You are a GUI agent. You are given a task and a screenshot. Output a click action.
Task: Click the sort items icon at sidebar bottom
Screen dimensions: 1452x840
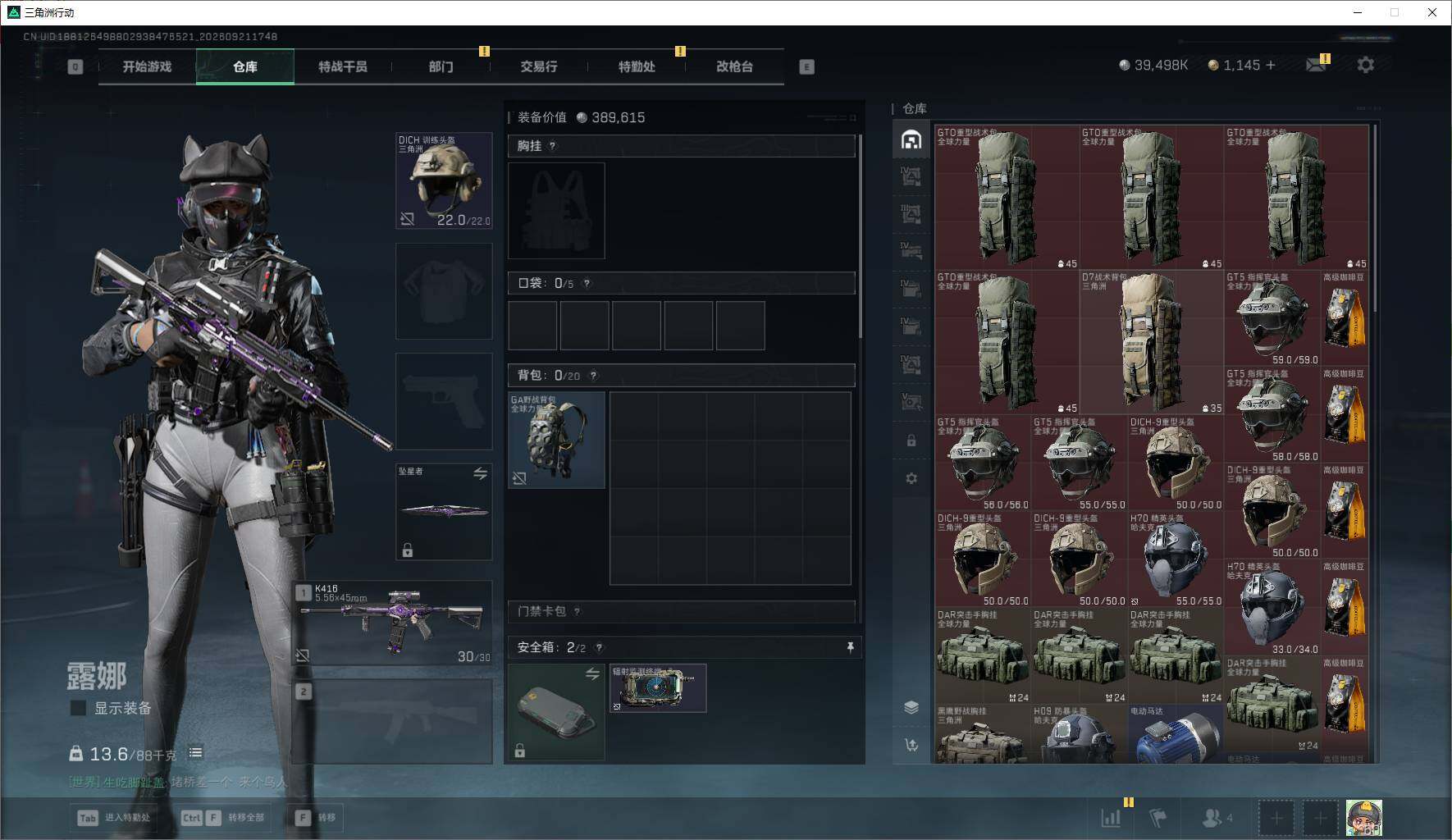point(911,745)
